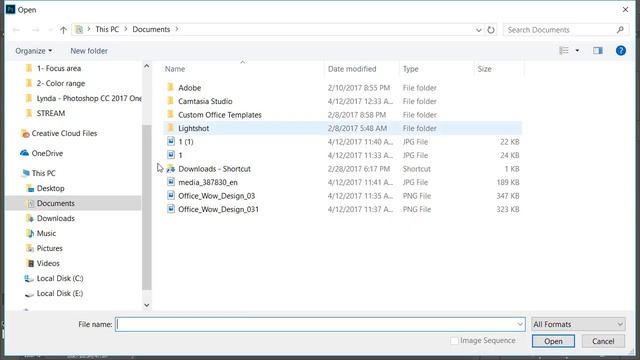Click the 347 KB size cell
Image resolution: width=640 pixels, height=360 pixels.
[x=508, y=196]
